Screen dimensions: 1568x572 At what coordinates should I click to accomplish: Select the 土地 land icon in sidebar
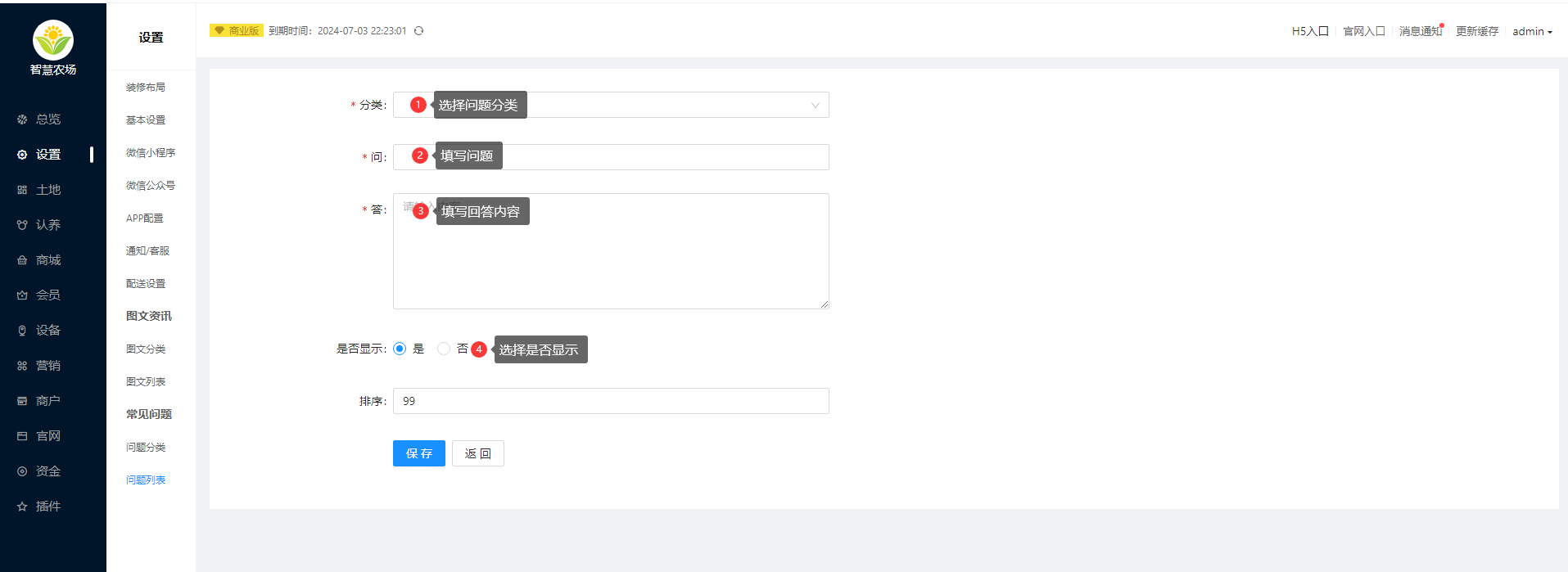[22, 190]
